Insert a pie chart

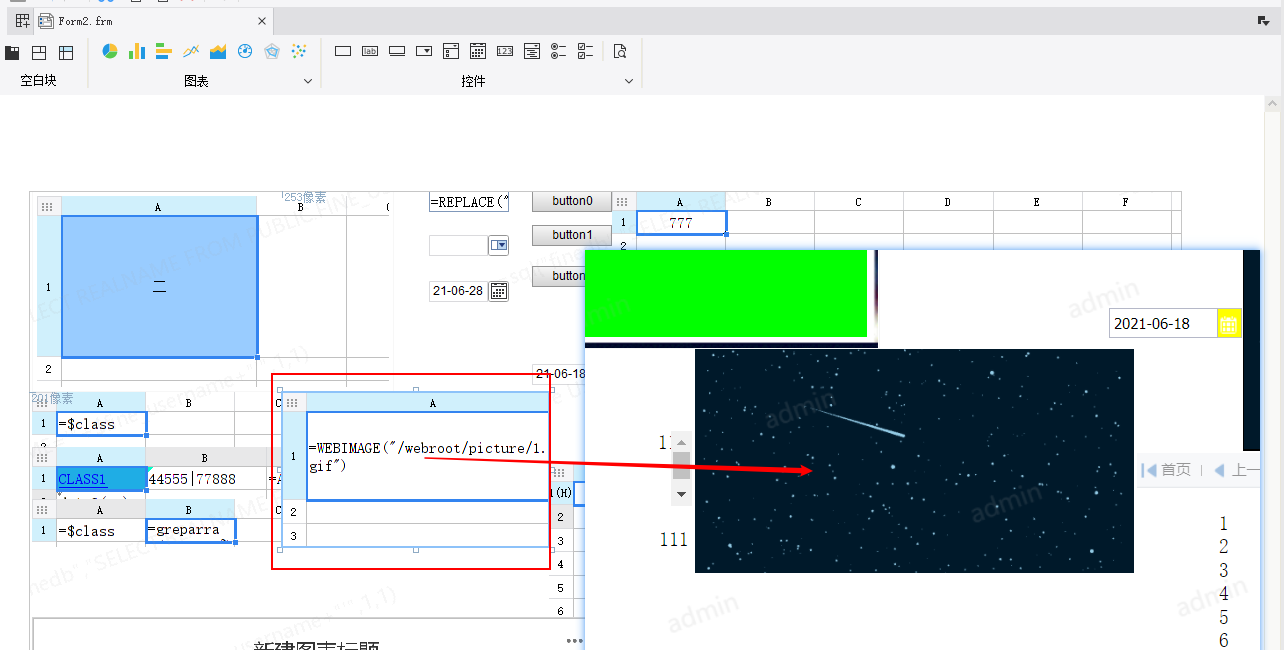coord(110,51)
